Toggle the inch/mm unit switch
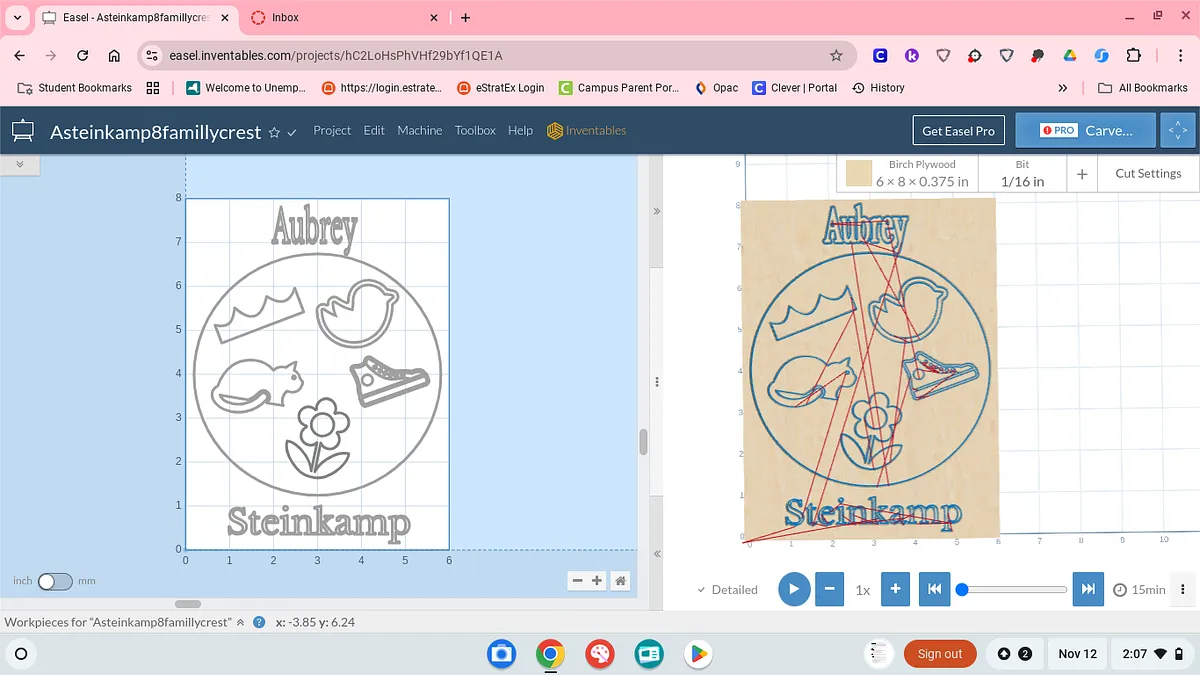1200x675 pixels. (x=55, y=581)
